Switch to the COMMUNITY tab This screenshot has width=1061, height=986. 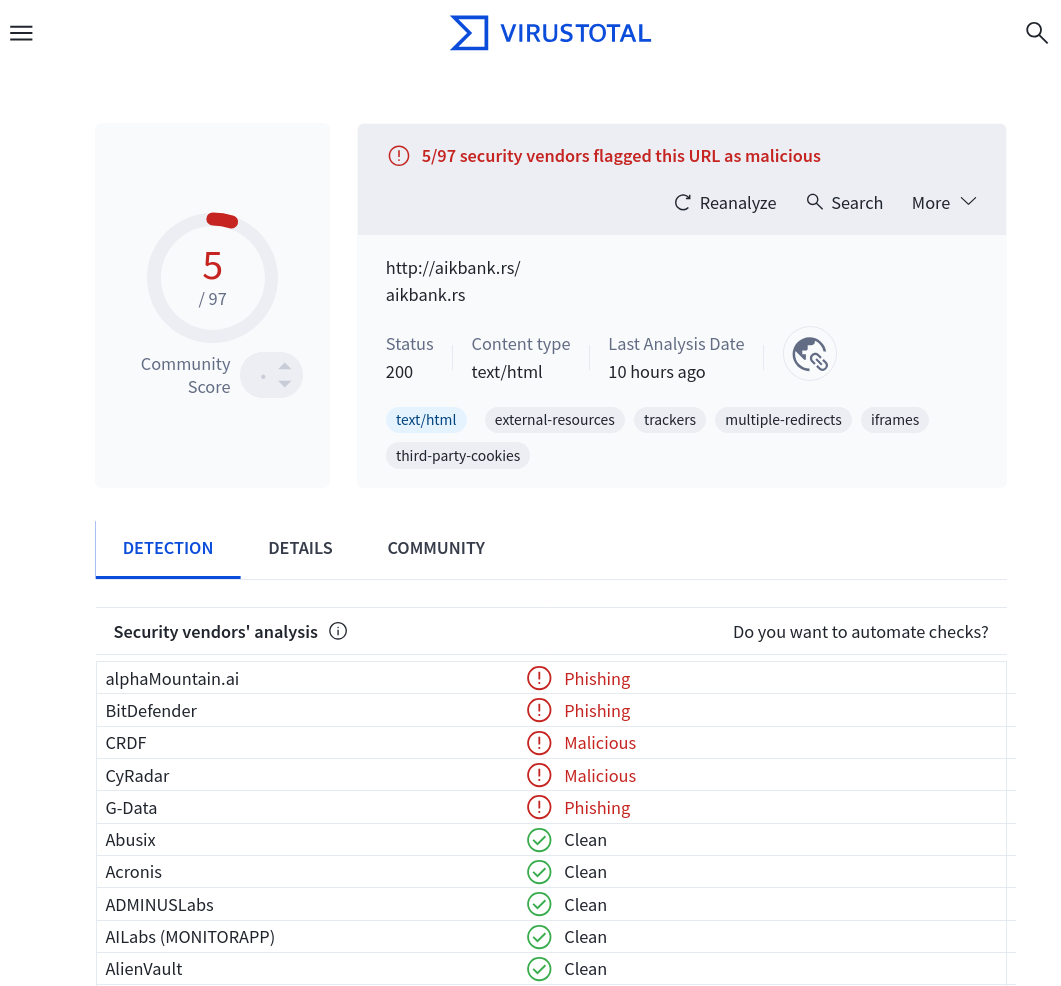coord(436,548)
